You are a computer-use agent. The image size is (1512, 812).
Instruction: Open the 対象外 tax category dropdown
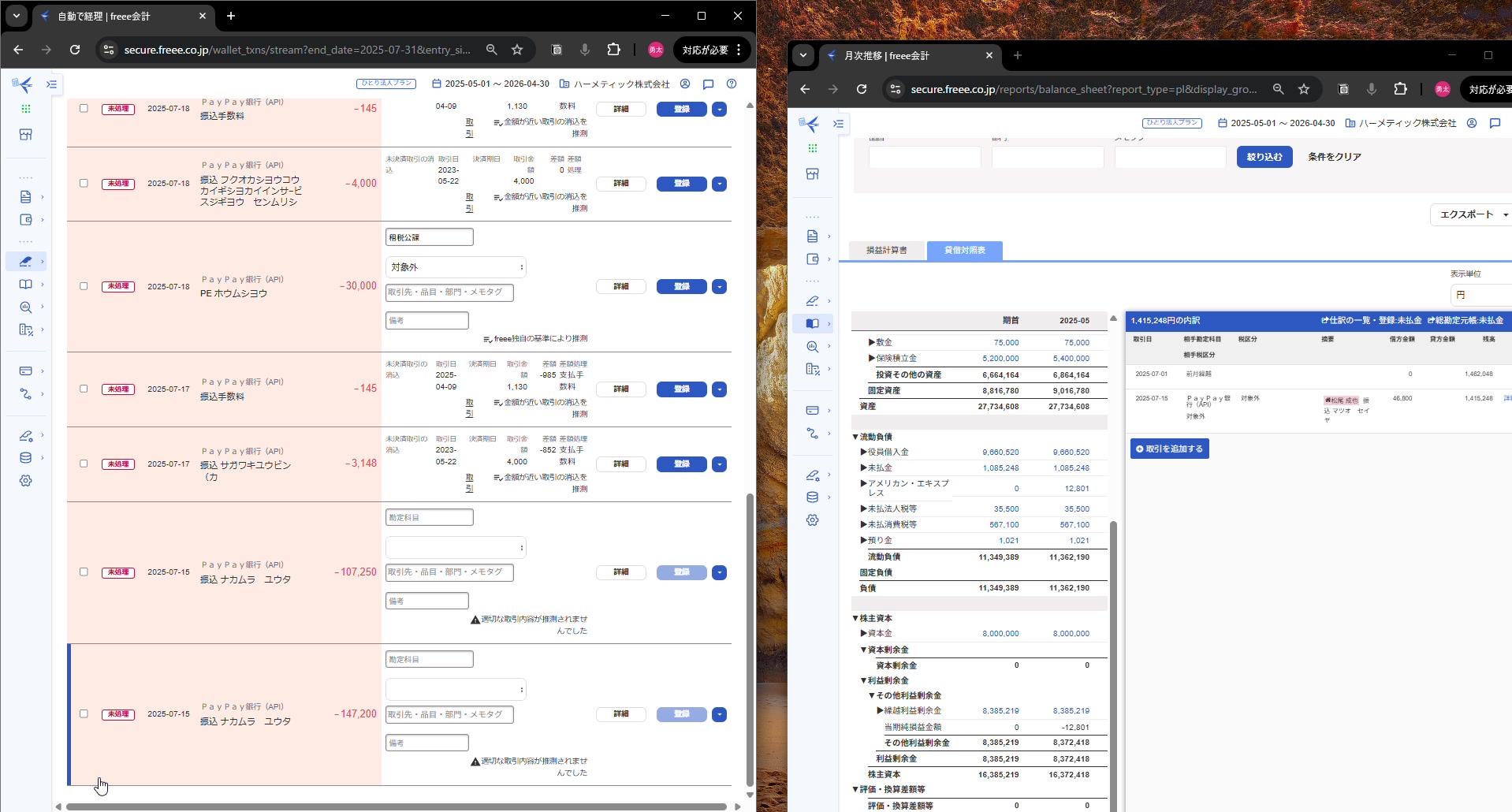coord(456,267)
